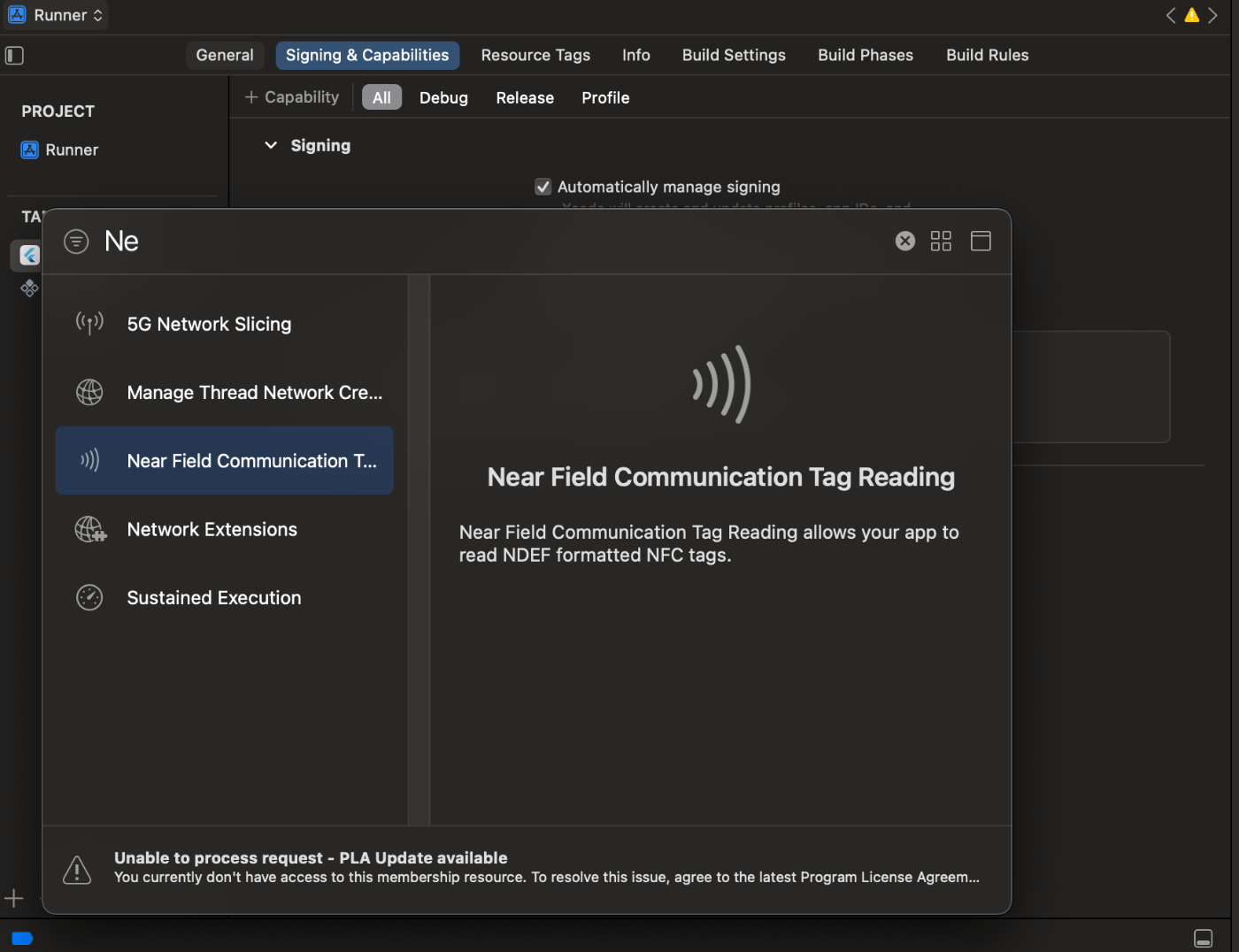This screenshot has height=952, width=1239.
Task: Click the + Capability button
Action: [292, 97]
